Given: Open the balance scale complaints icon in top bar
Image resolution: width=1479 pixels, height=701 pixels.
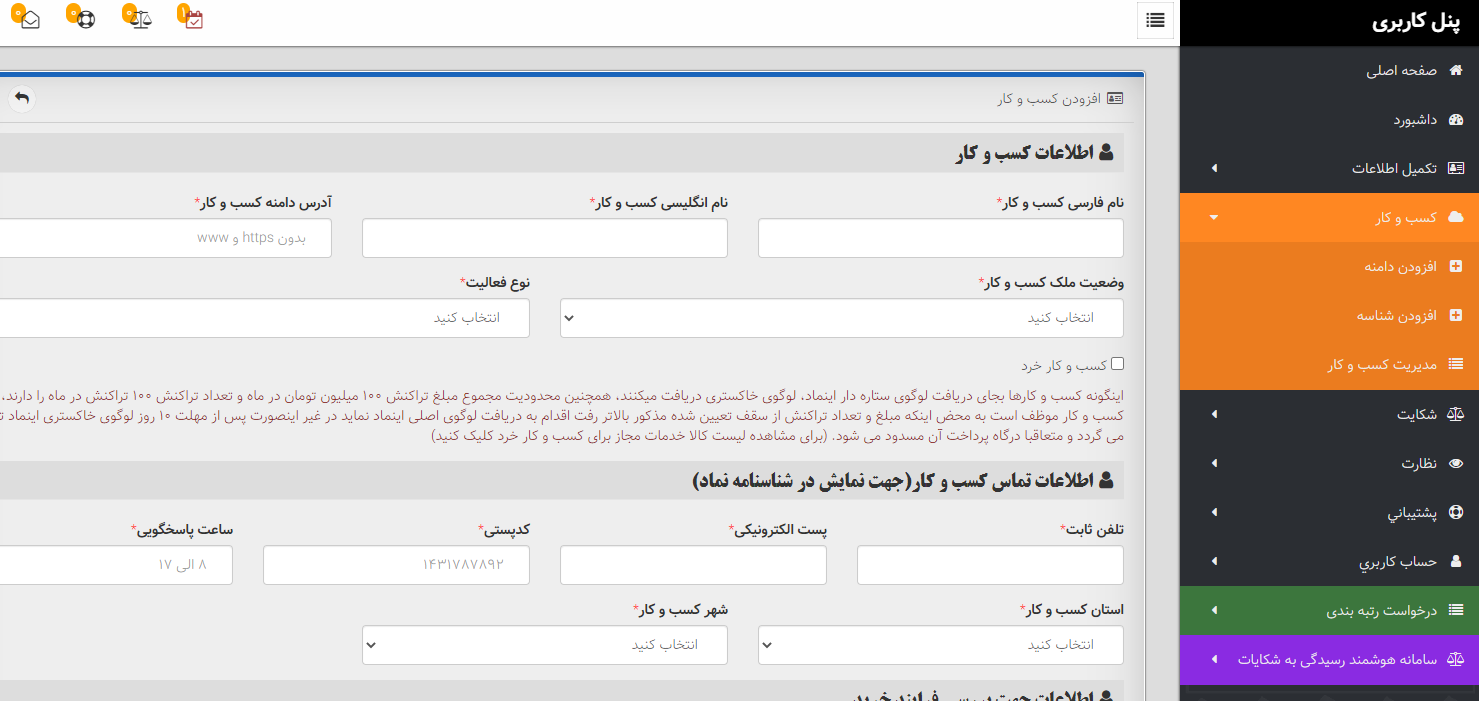Looking at the screenshot, I should (x=140, y=19).
